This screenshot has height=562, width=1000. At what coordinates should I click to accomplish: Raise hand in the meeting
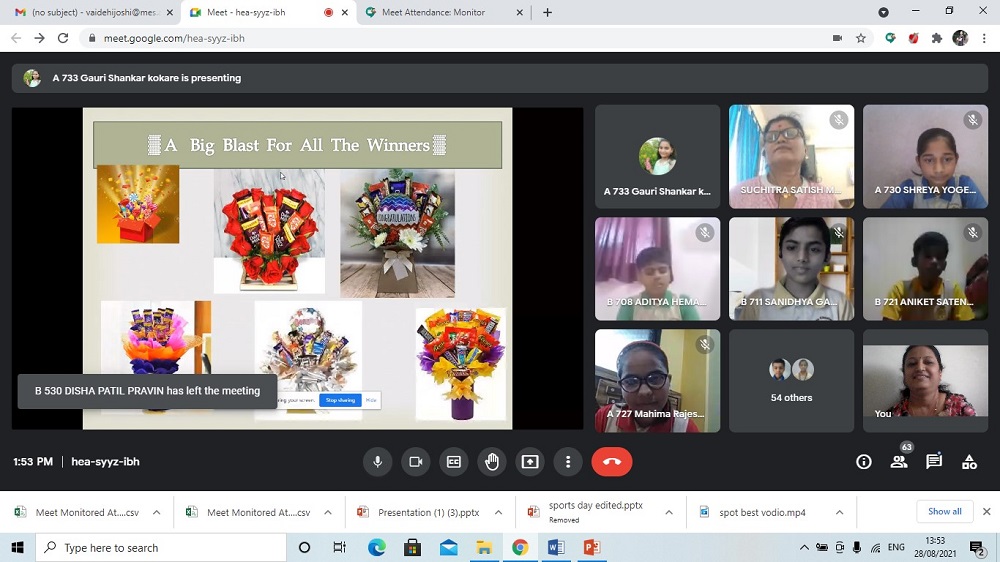click(492, 462)
